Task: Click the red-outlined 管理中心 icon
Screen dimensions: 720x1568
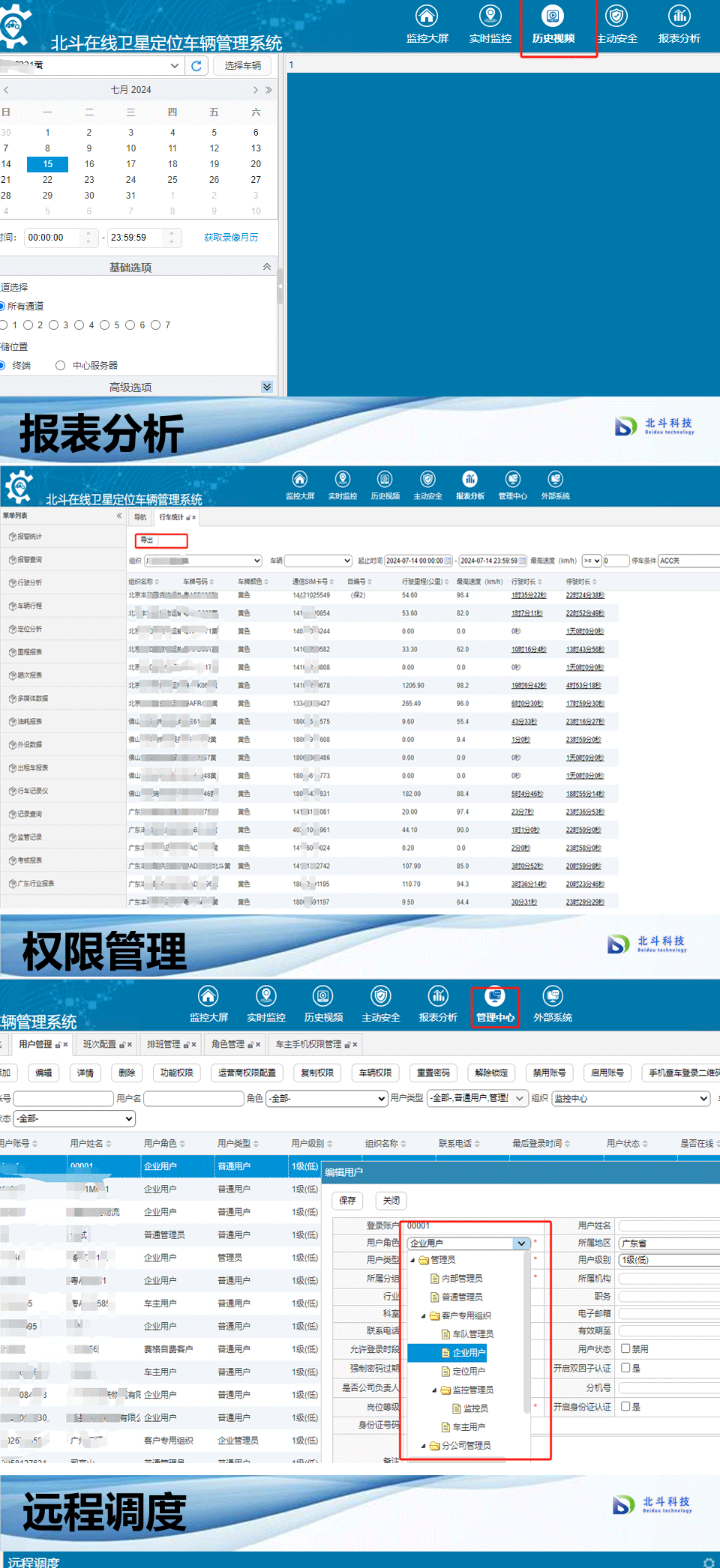Action: (x=495, y=1005)
